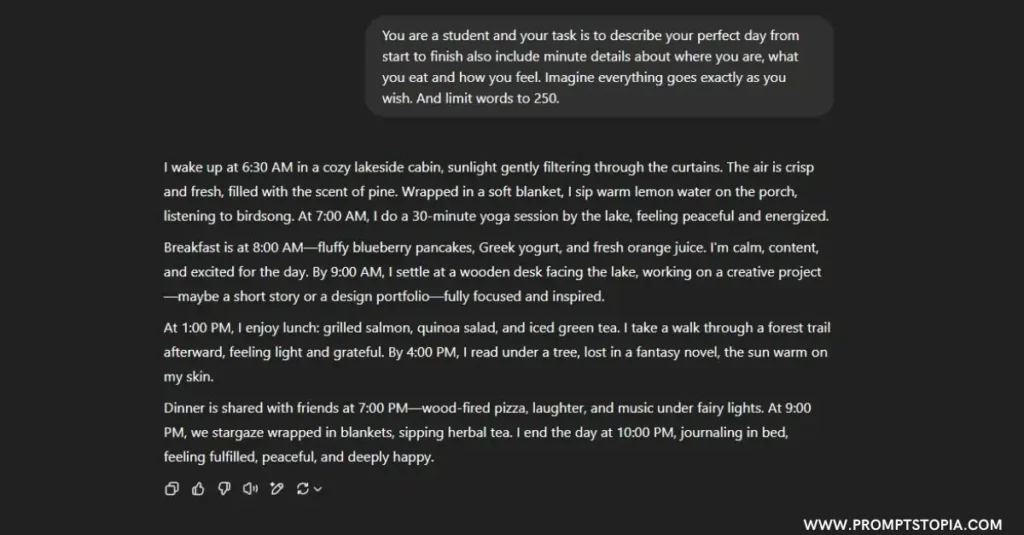Regenerate the response with the circular arrows
The height and width of the screenshot is (535, 1024).
coord(302,489)
